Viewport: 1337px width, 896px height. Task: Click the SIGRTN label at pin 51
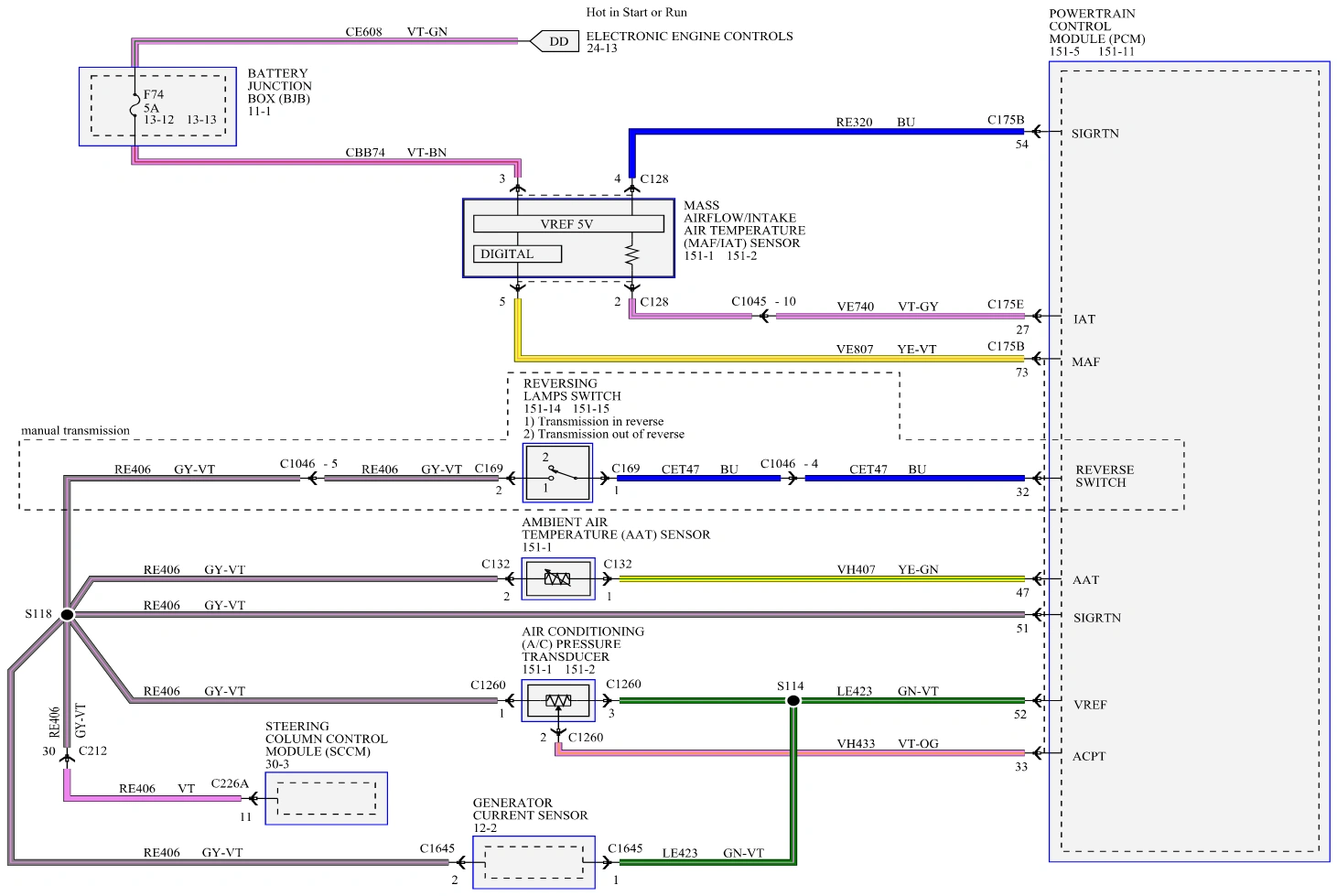click(x=1097, y=618)
